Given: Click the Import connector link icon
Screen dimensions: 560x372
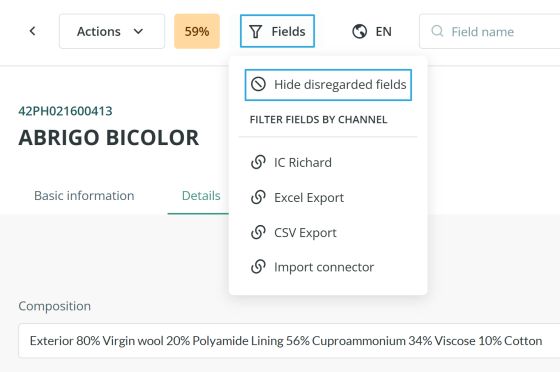Looking at the screenshot, I should tap(258, 267).
